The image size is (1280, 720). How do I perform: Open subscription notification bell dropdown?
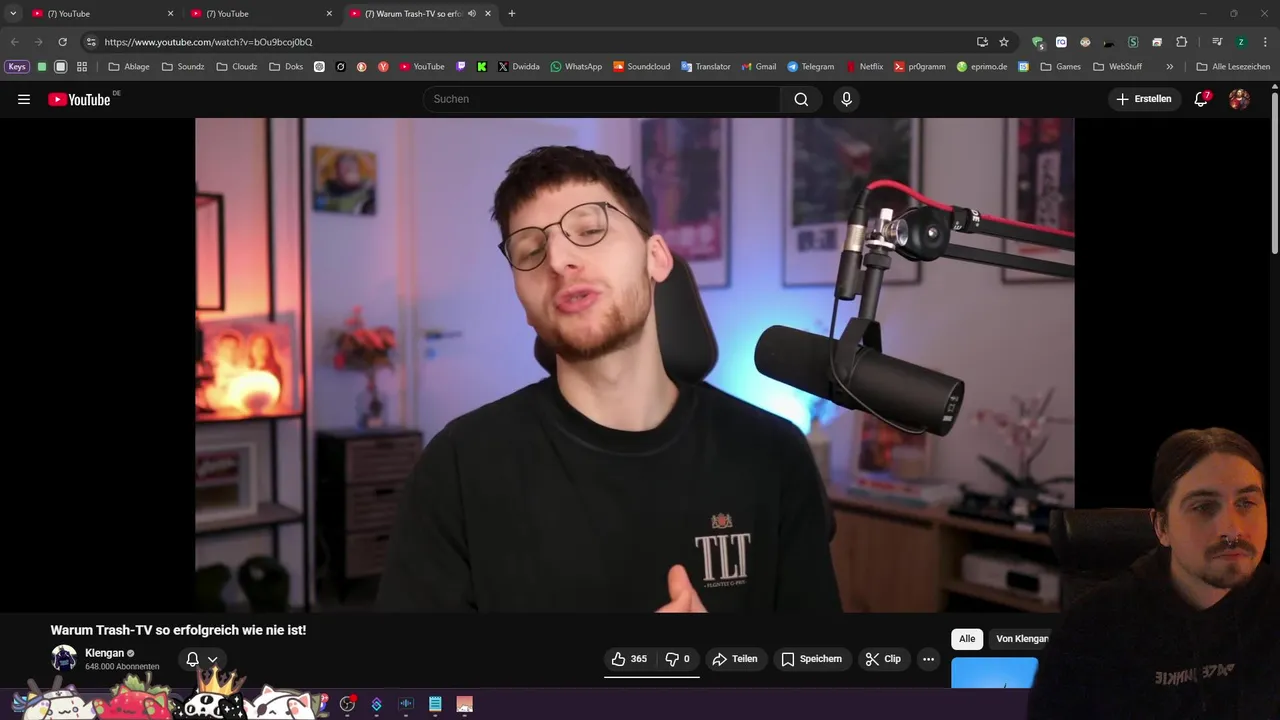click(x=201, y=659)
